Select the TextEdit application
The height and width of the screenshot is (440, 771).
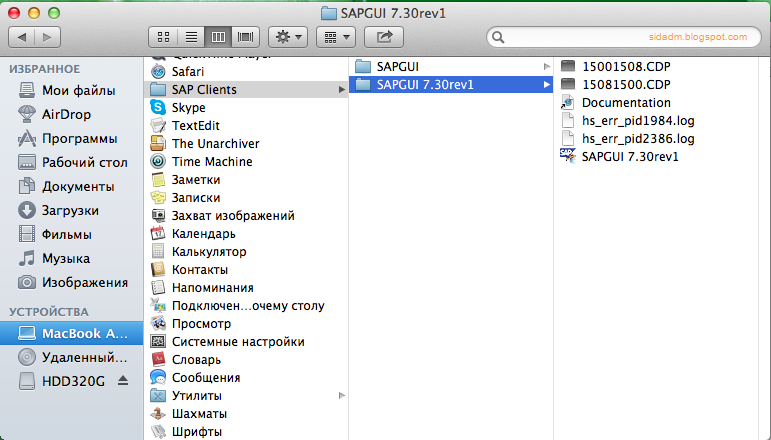pyautogui.click(x=246, y=126)
